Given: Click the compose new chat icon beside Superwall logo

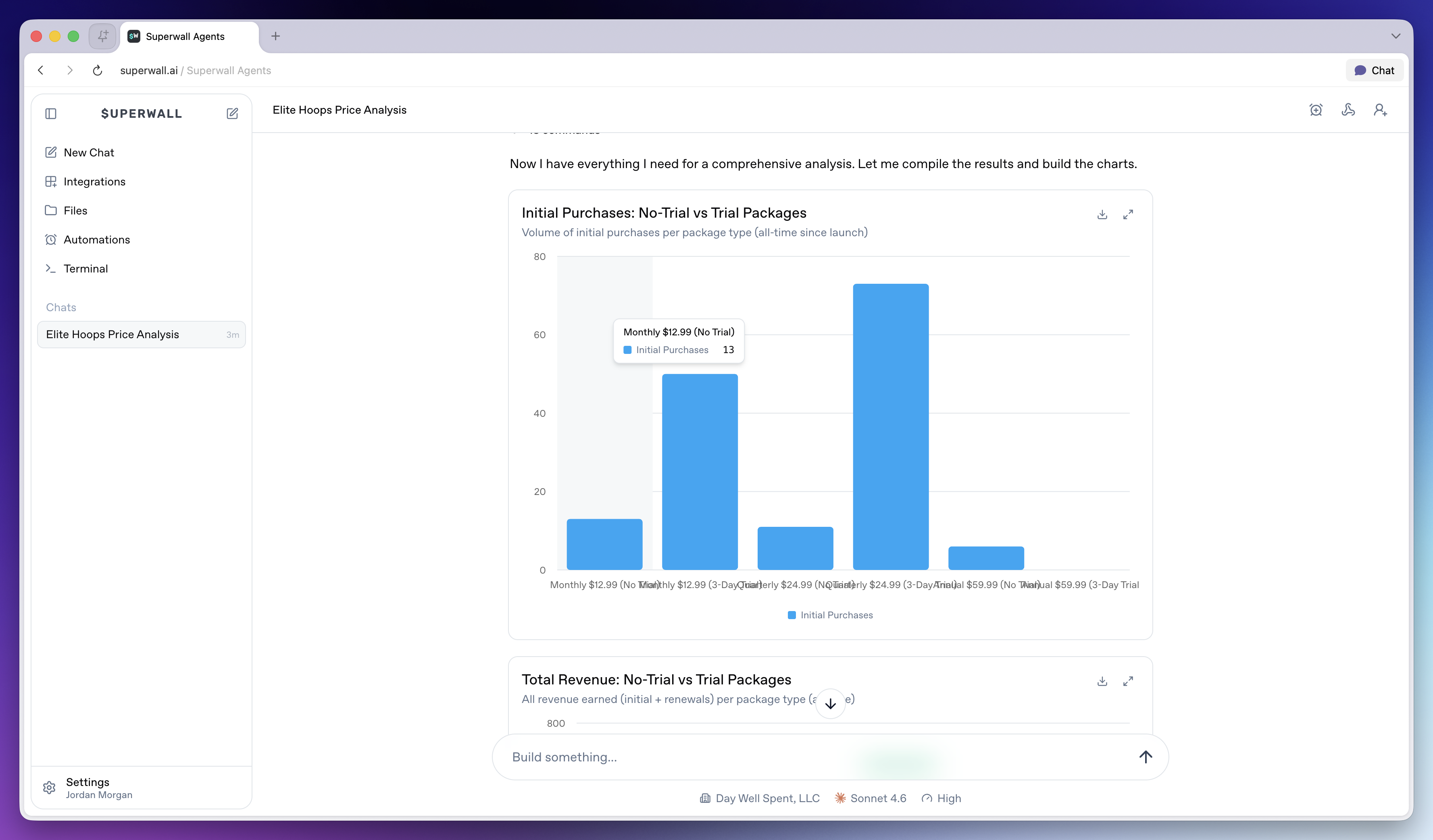Looking at the screenshot, I should [x=232, y=114].
